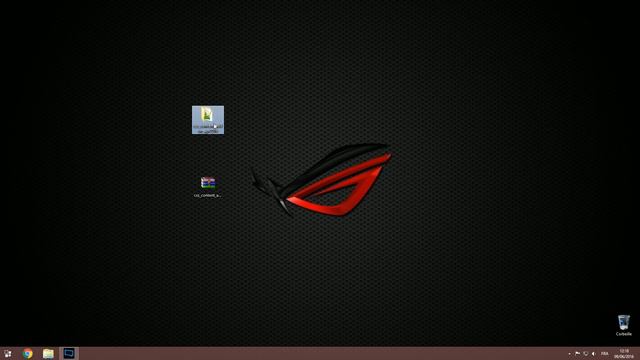Switch to the active dark-blue taskbar app
Image resolution: width=640 pixels, height=360 pixels.
pos(69,353)
